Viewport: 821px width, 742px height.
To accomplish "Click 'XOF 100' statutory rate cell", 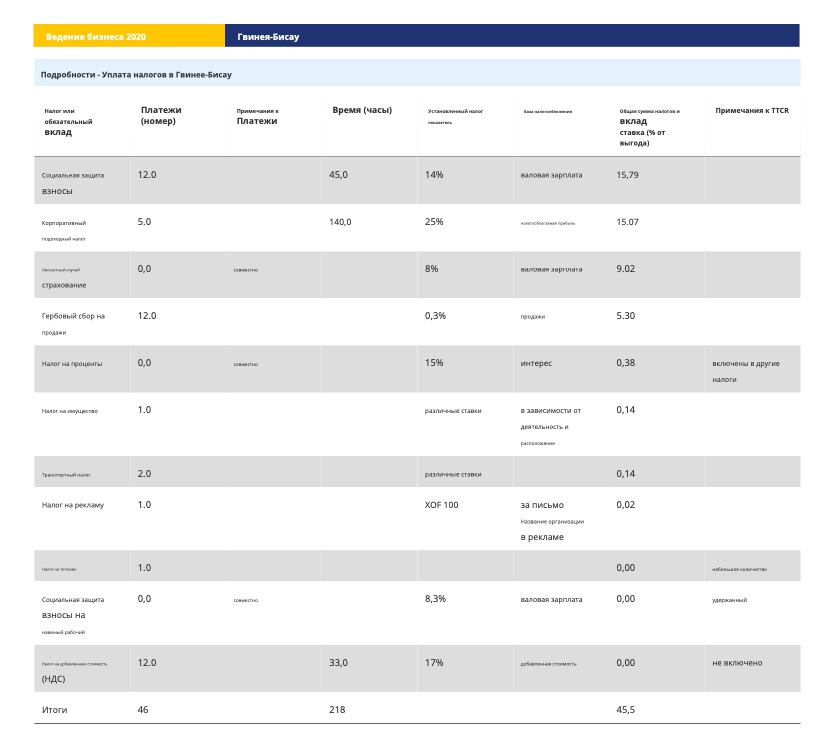I will [441, 505].
